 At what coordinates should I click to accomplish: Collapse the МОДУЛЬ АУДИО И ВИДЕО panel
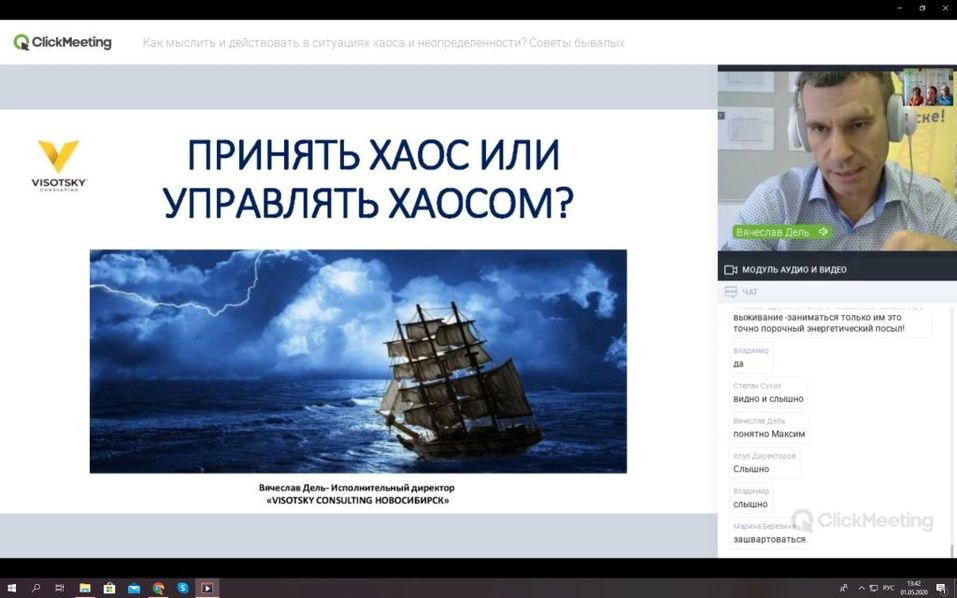point(836,269)
